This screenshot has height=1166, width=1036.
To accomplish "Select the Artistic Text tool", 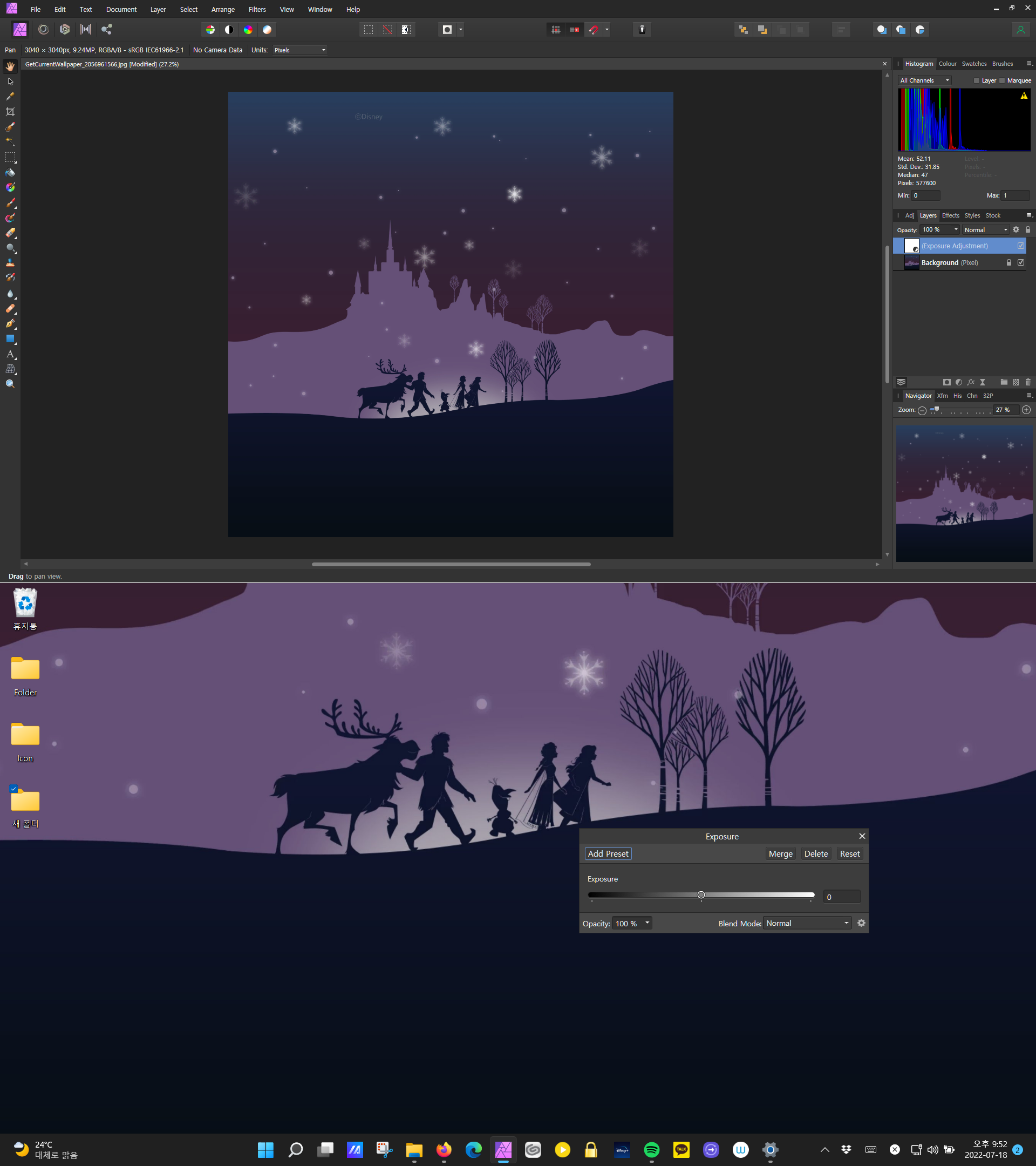I will tap(10, 354).
